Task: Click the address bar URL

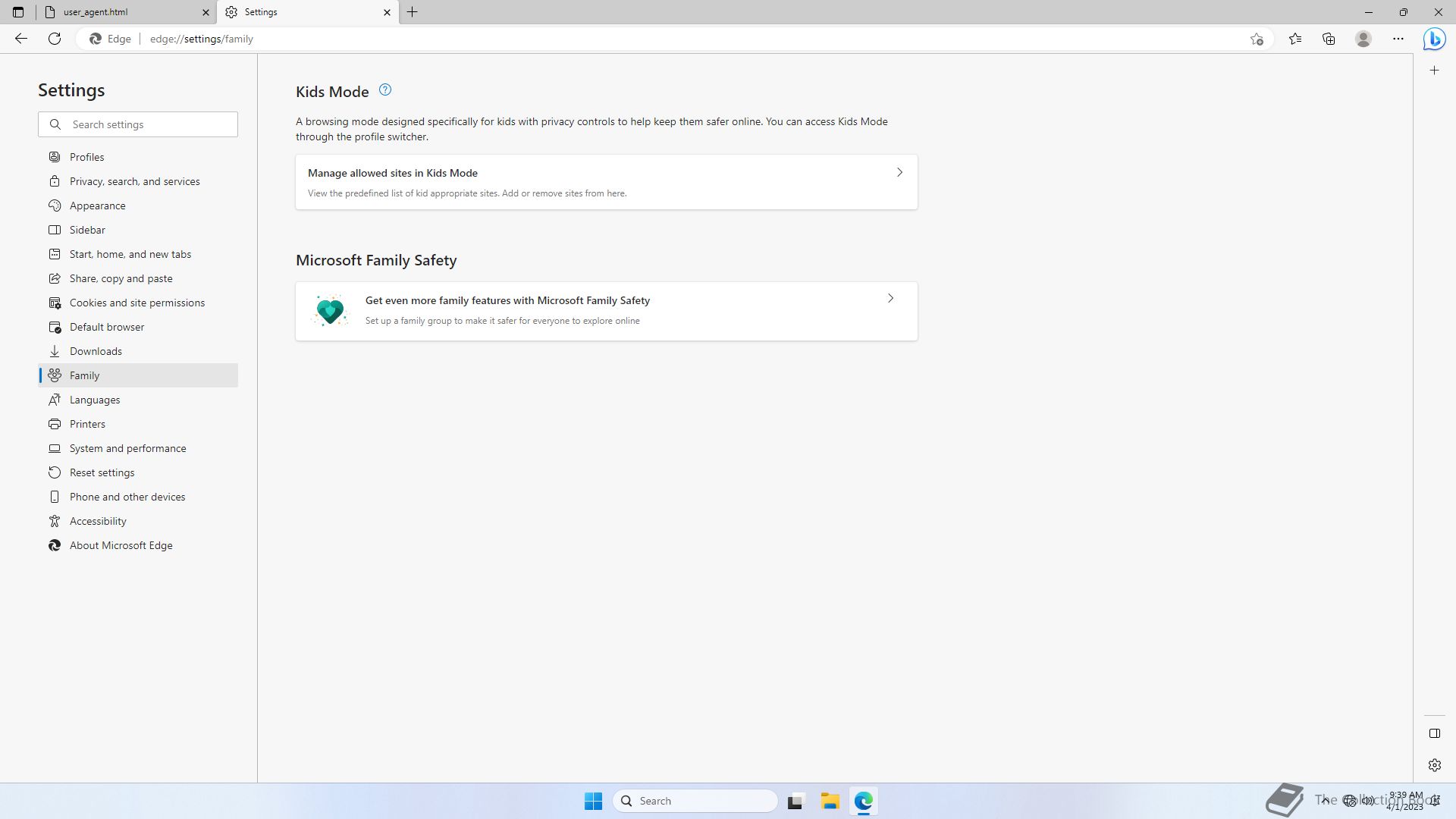Action: 202,39
